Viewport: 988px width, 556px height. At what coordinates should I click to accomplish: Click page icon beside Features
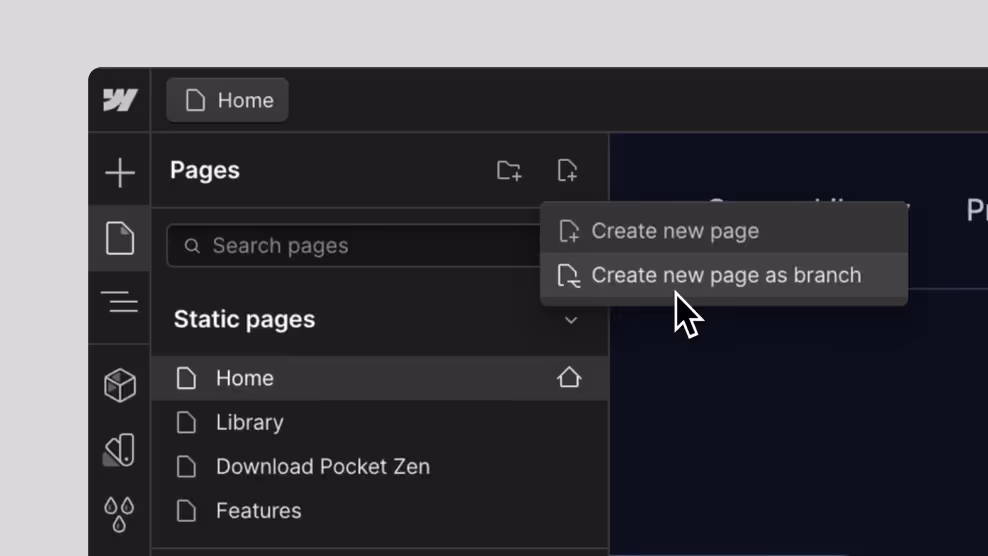(186, 511)
